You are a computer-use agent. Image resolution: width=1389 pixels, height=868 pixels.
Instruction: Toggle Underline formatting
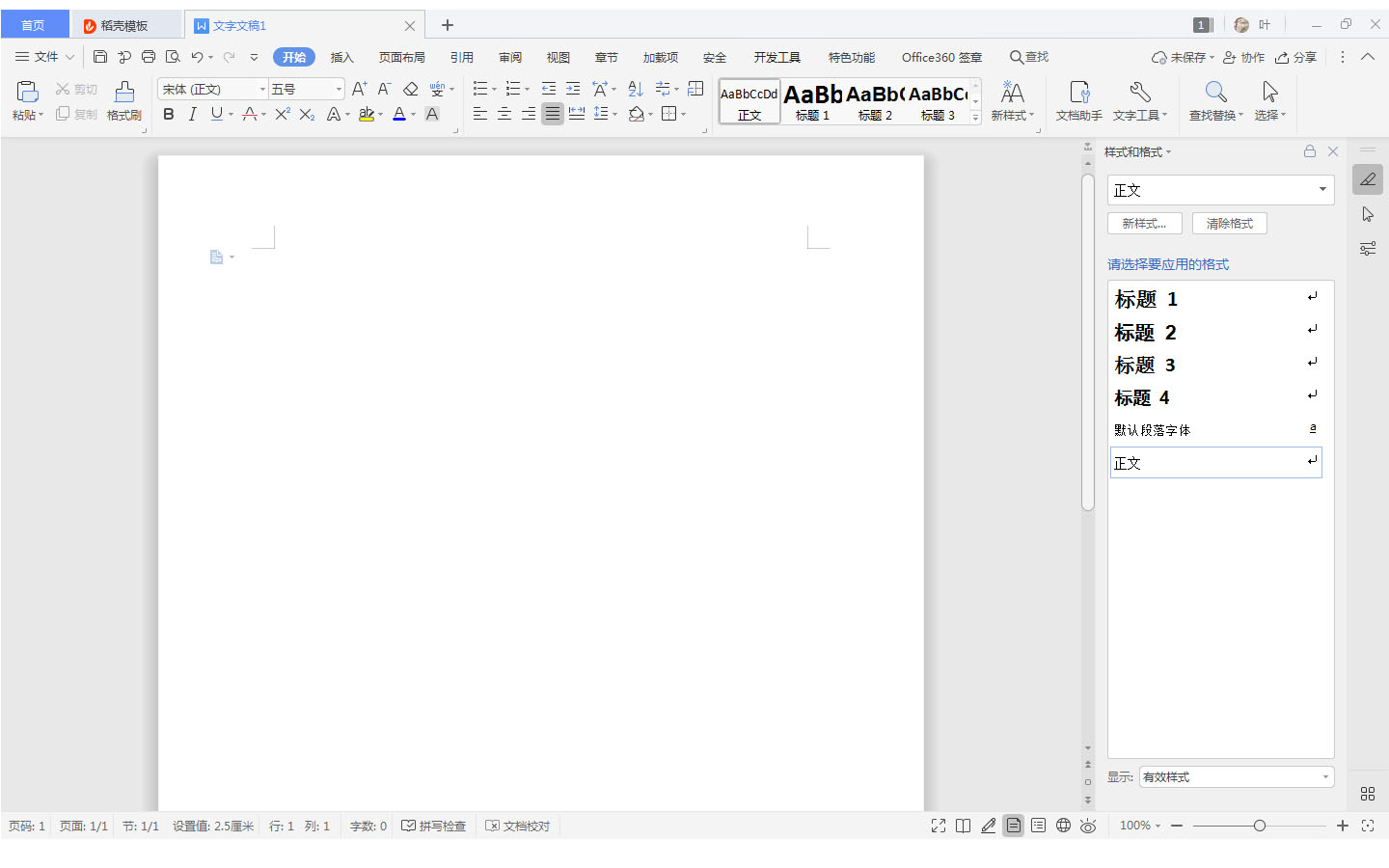tap(216, 114)
